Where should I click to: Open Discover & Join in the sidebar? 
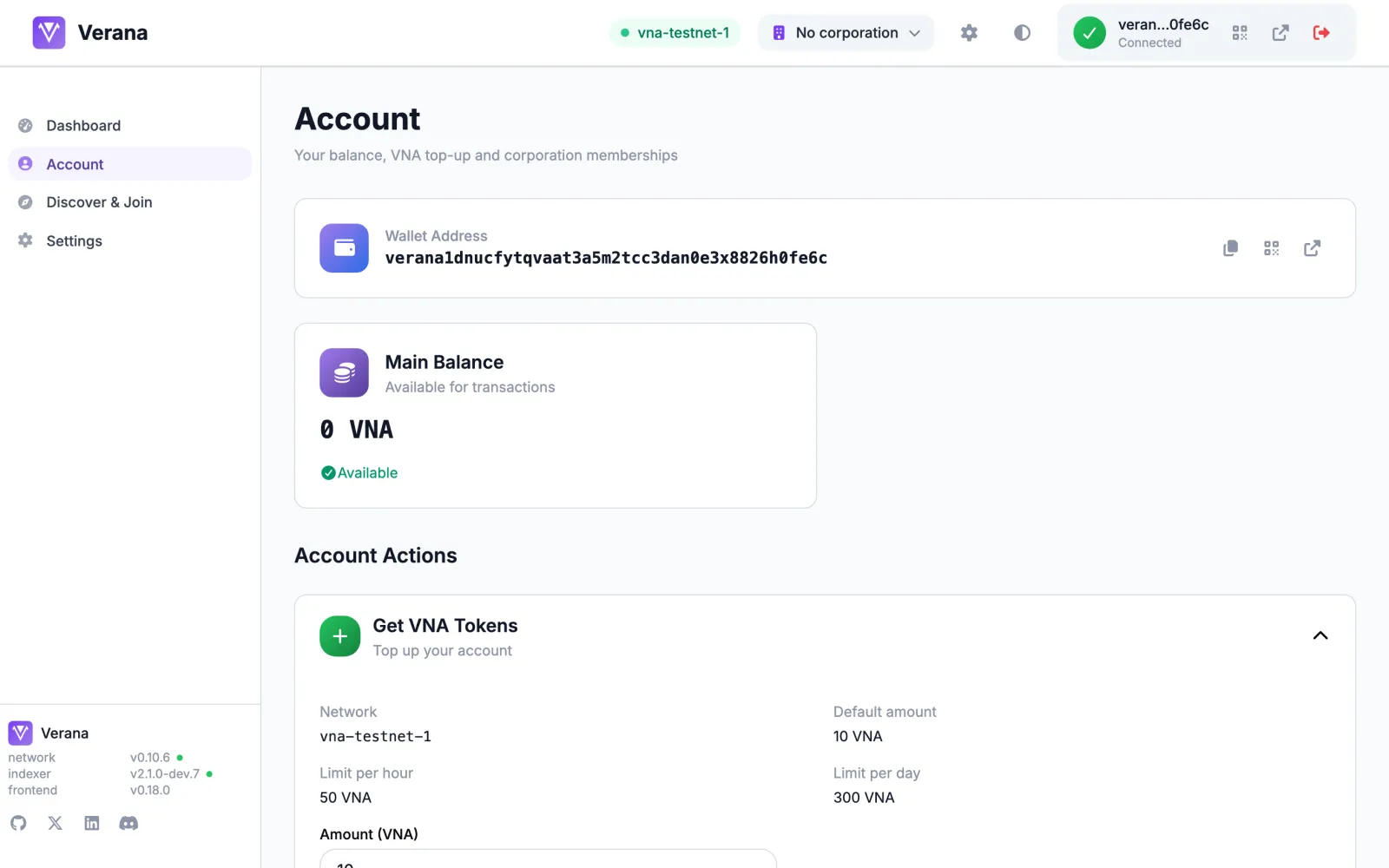pos(129,202)
